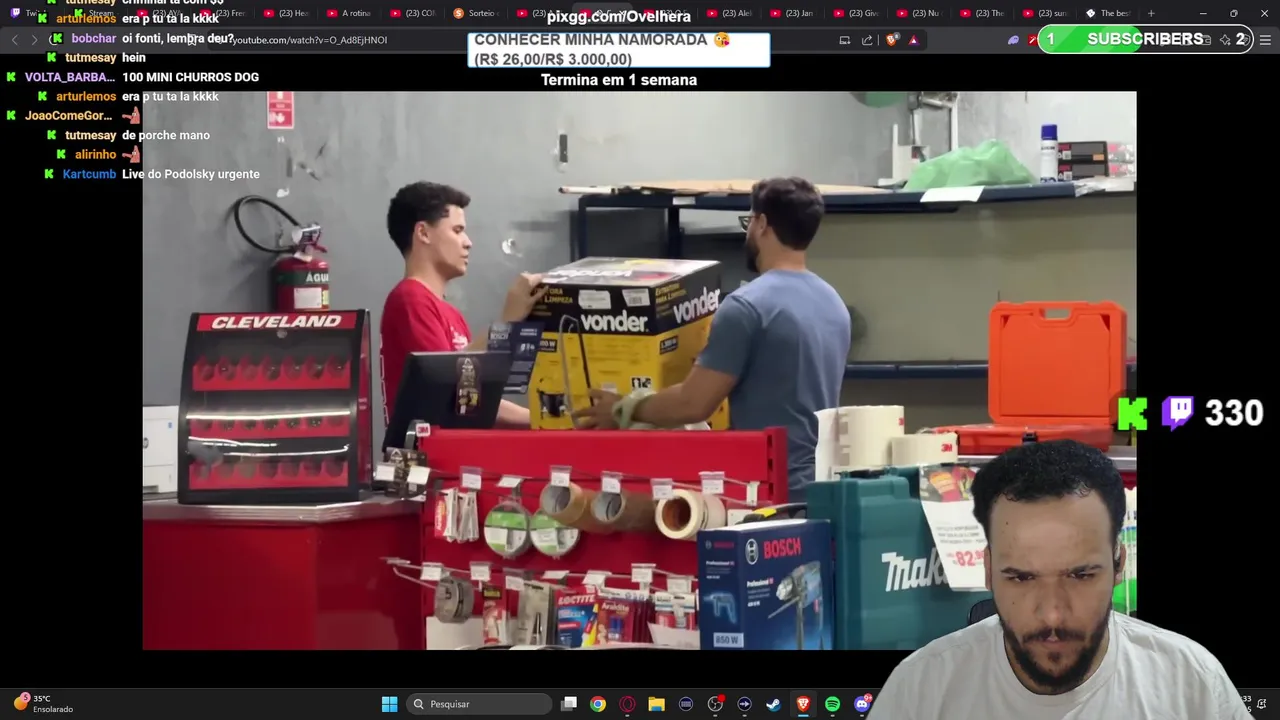Viewport: 1280px width, 720px height.
Task: Switch to the '(23) The' YouTube tab
Action: (981, 13)
